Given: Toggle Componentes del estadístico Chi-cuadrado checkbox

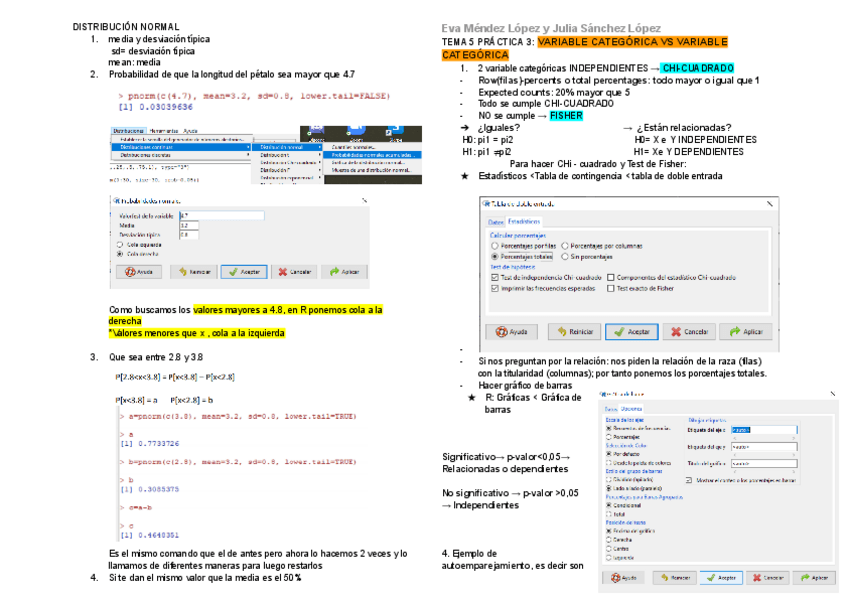Looking at the screenshot, I should [611, 278].
